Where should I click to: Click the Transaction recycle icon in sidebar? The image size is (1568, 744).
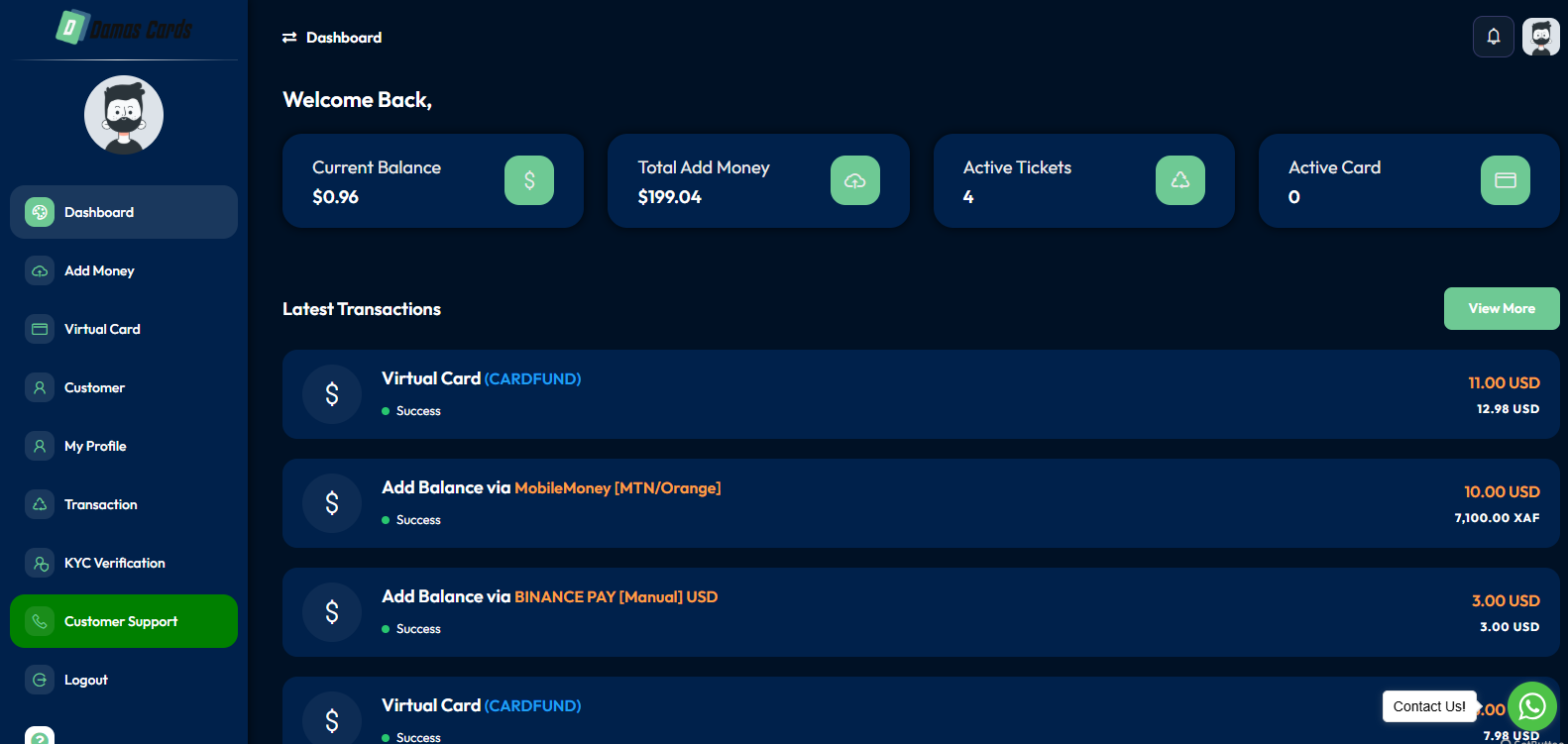40,504
